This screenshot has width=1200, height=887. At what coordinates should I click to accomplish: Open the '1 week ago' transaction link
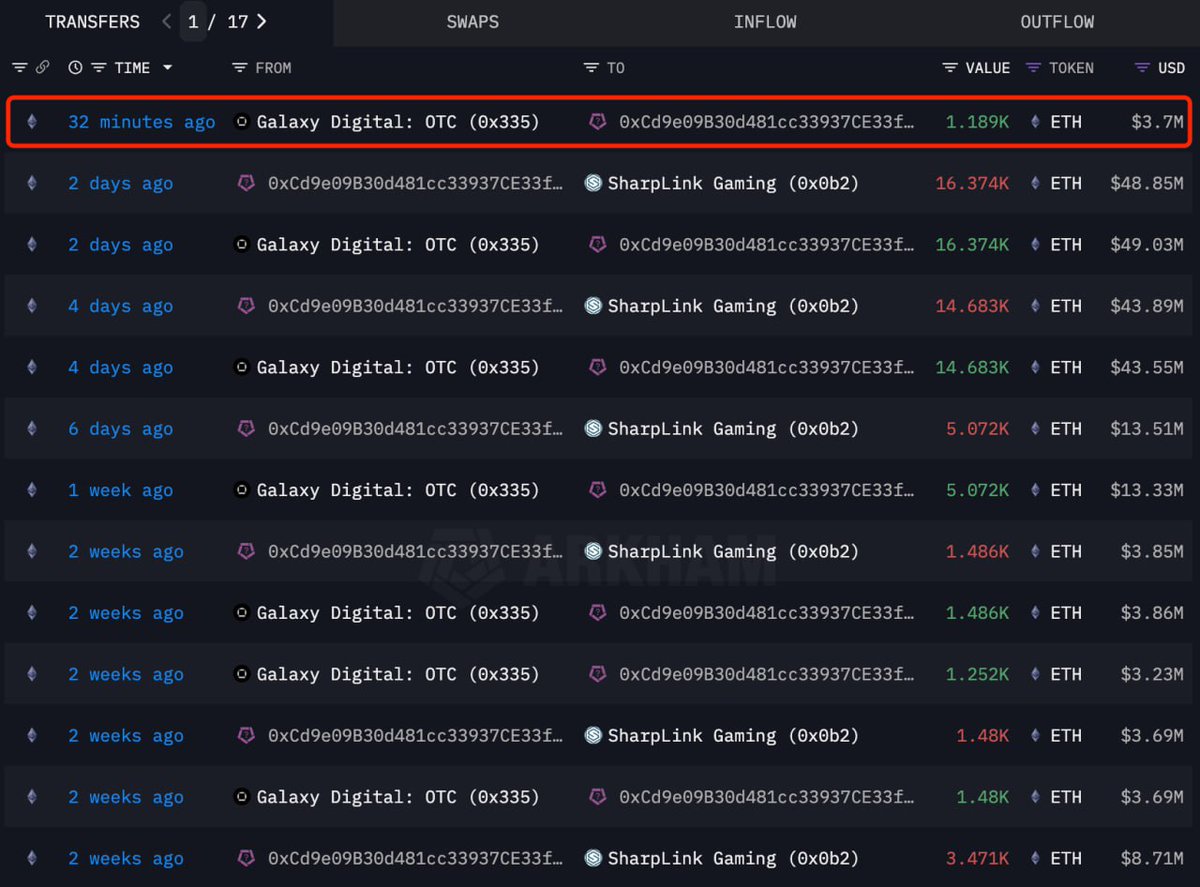(x=120, y=490)
